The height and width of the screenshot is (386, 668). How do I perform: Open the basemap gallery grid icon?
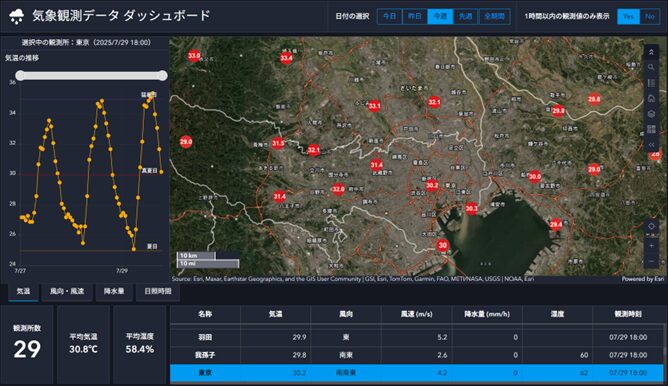point(651,129)
